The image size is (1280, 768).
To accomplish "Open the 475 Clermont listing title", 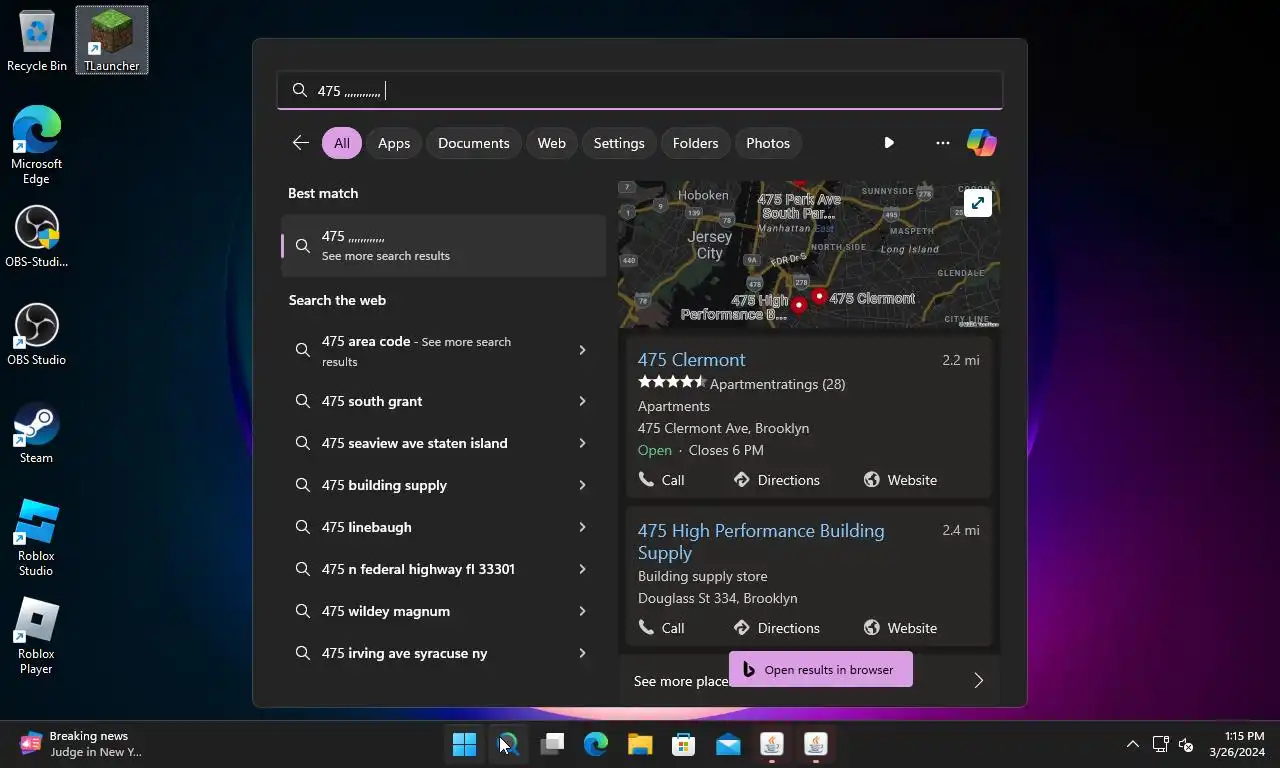I will point(691,360).
